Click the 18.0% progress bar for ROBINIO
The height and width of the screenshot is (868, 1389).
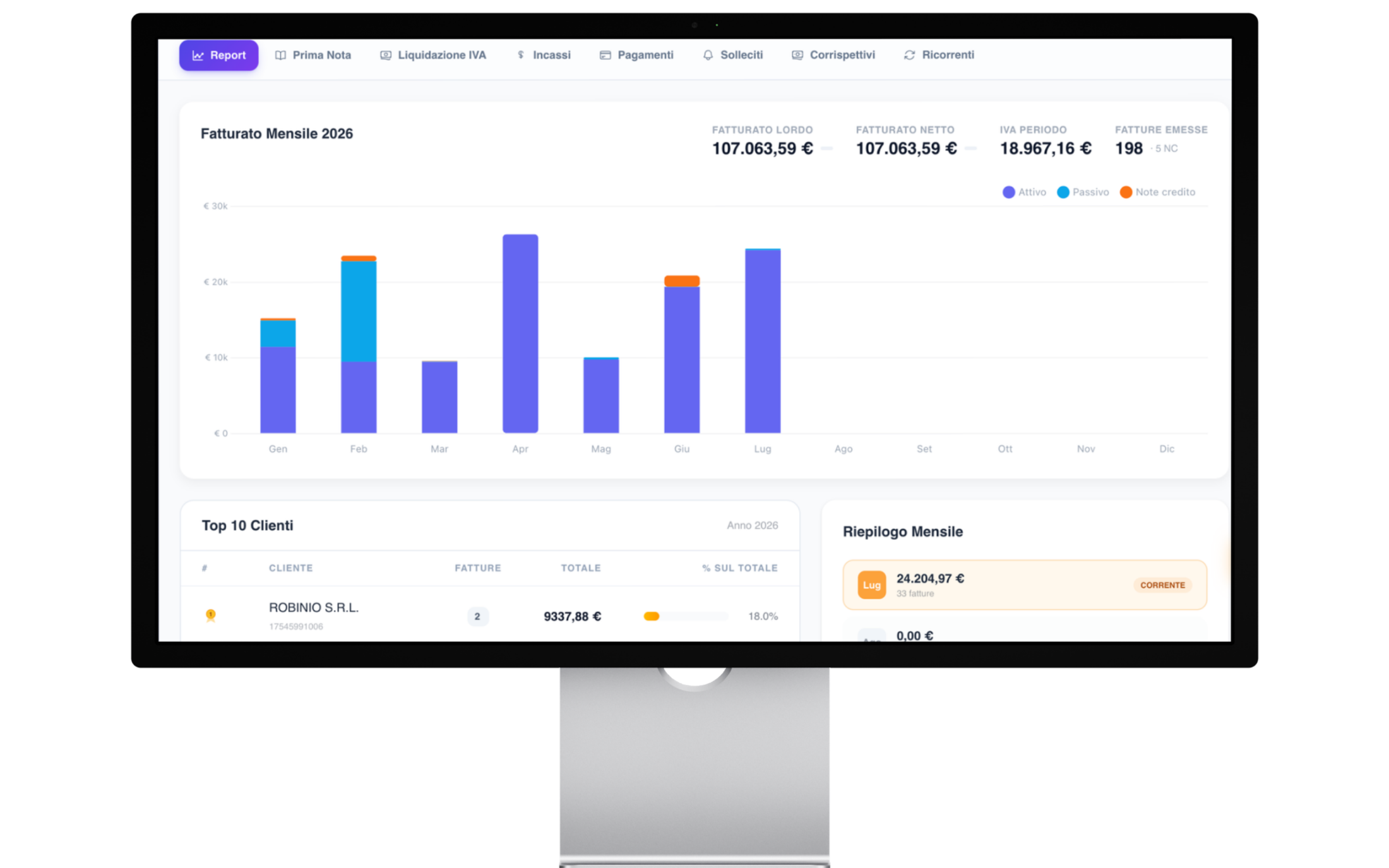[686, 616]
